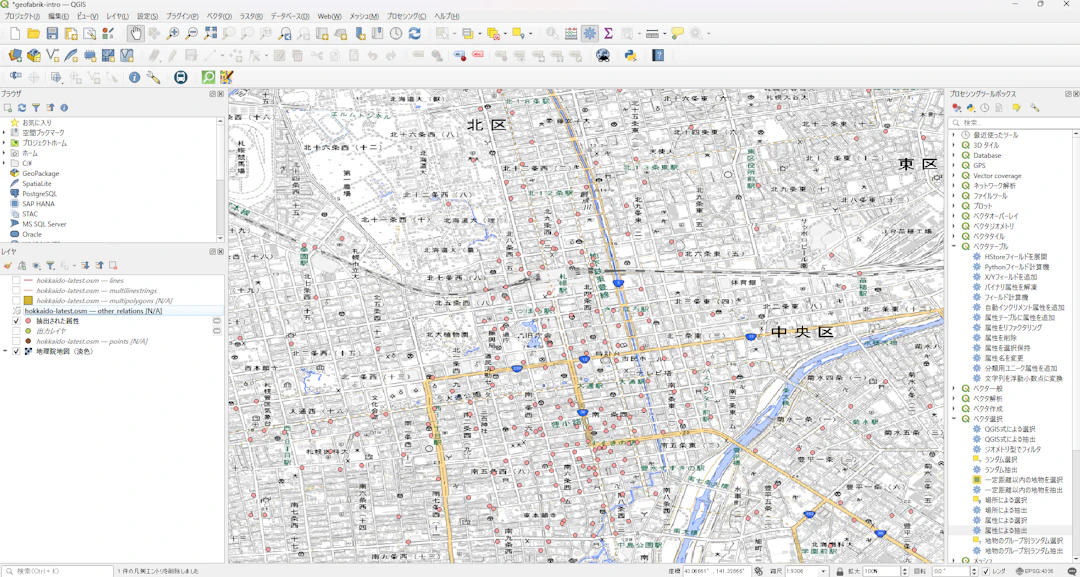This screenshot has height=577, width=1080.
Task: Click the Zoom In magnifier icon
Action: 173,33
